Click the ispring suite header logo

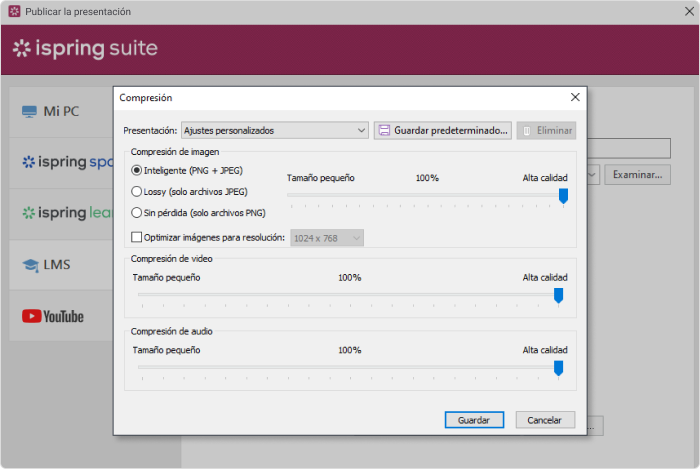pyautogui.click(x=85, y=48)
